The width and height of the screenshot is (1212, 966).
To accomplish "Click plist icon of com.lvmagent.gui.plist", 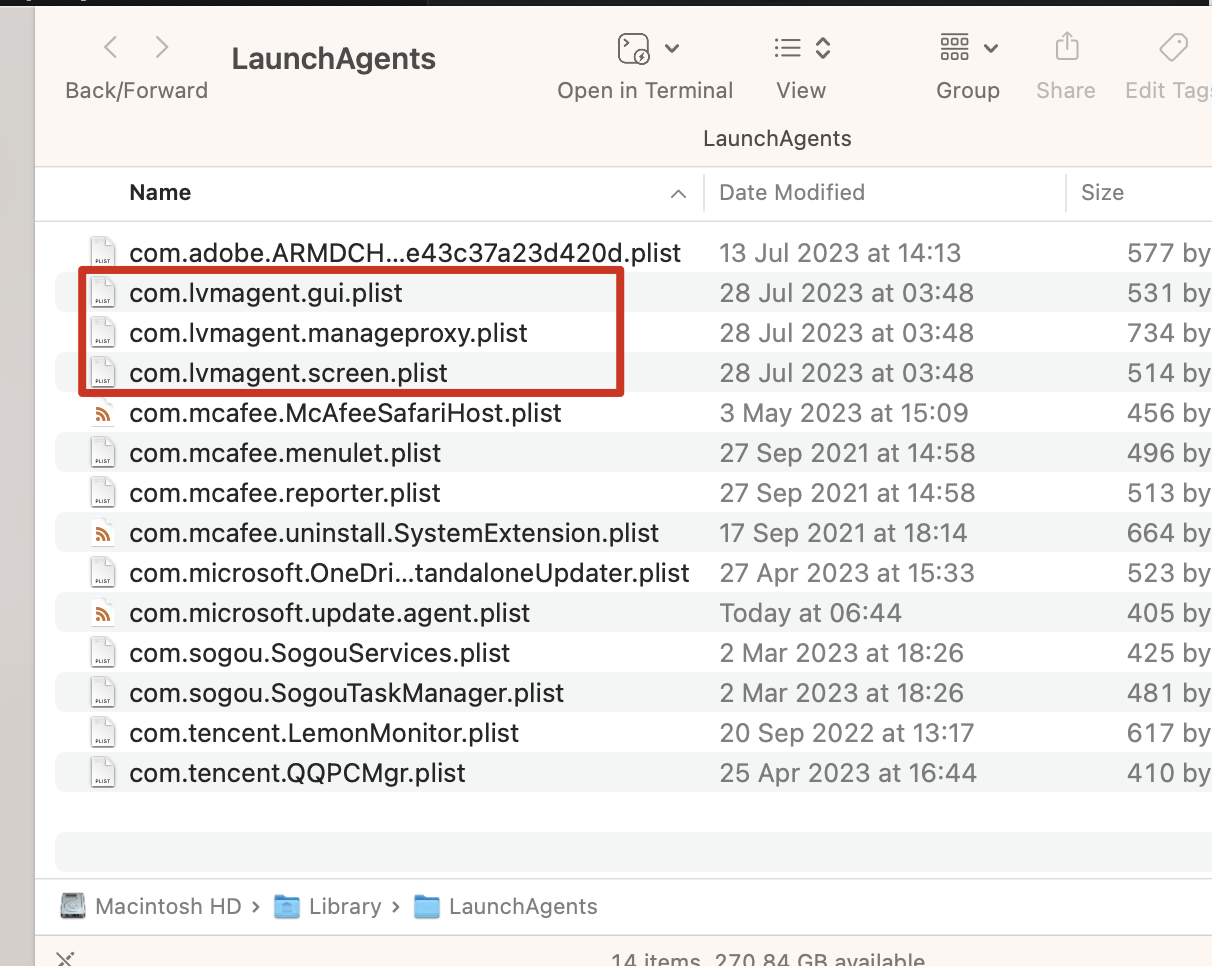I will (x=102, y=293).
